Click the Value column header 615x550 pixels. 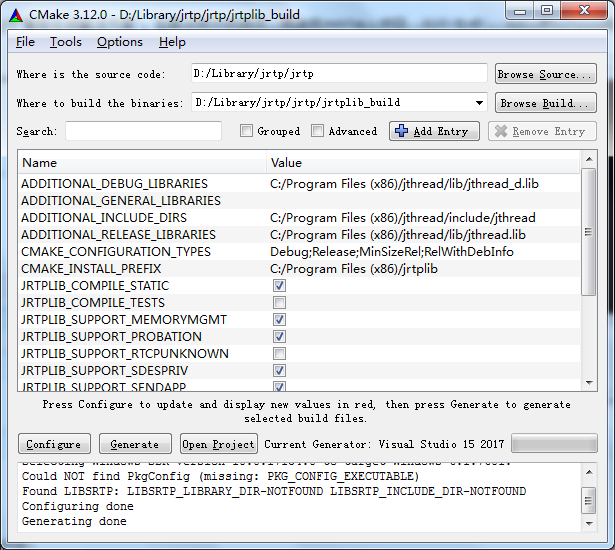423,162
